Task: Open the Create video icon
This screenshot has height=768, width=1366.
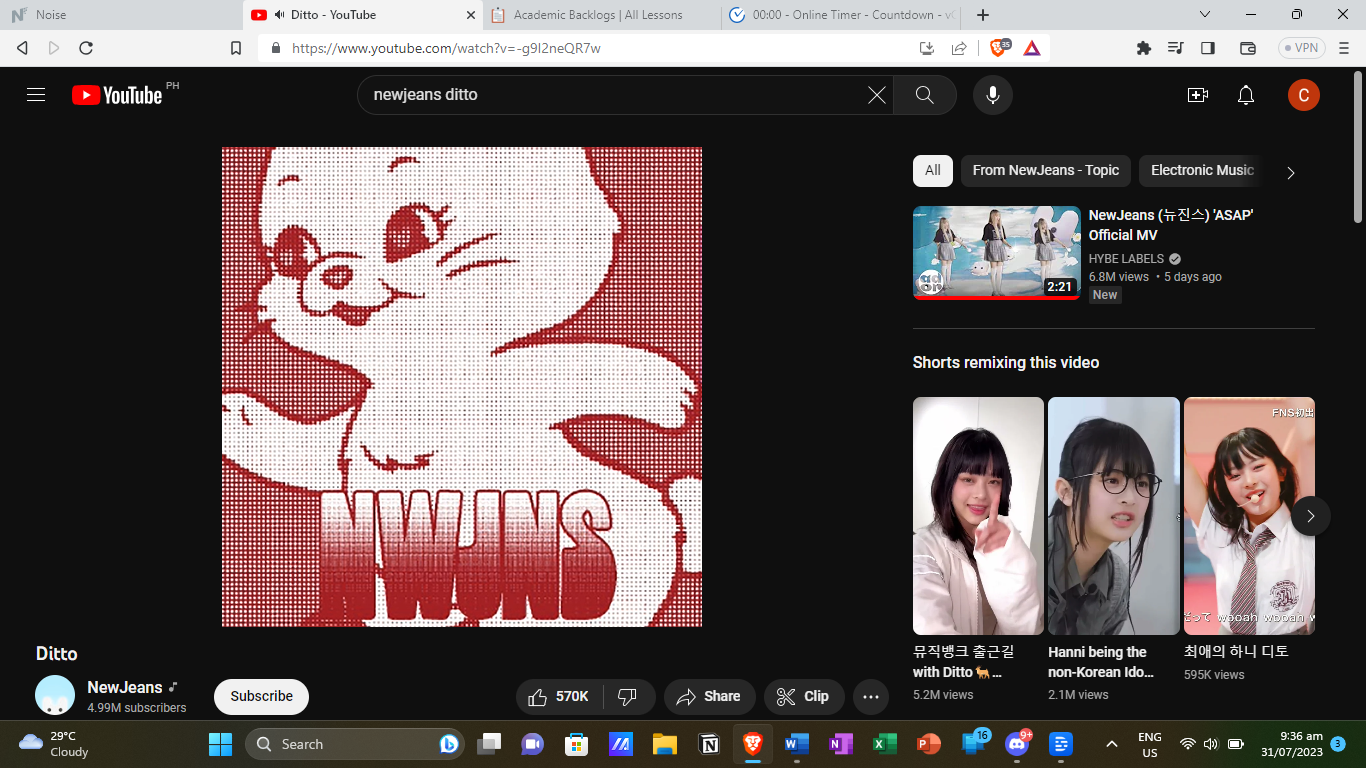Action: coord(1198,95)
